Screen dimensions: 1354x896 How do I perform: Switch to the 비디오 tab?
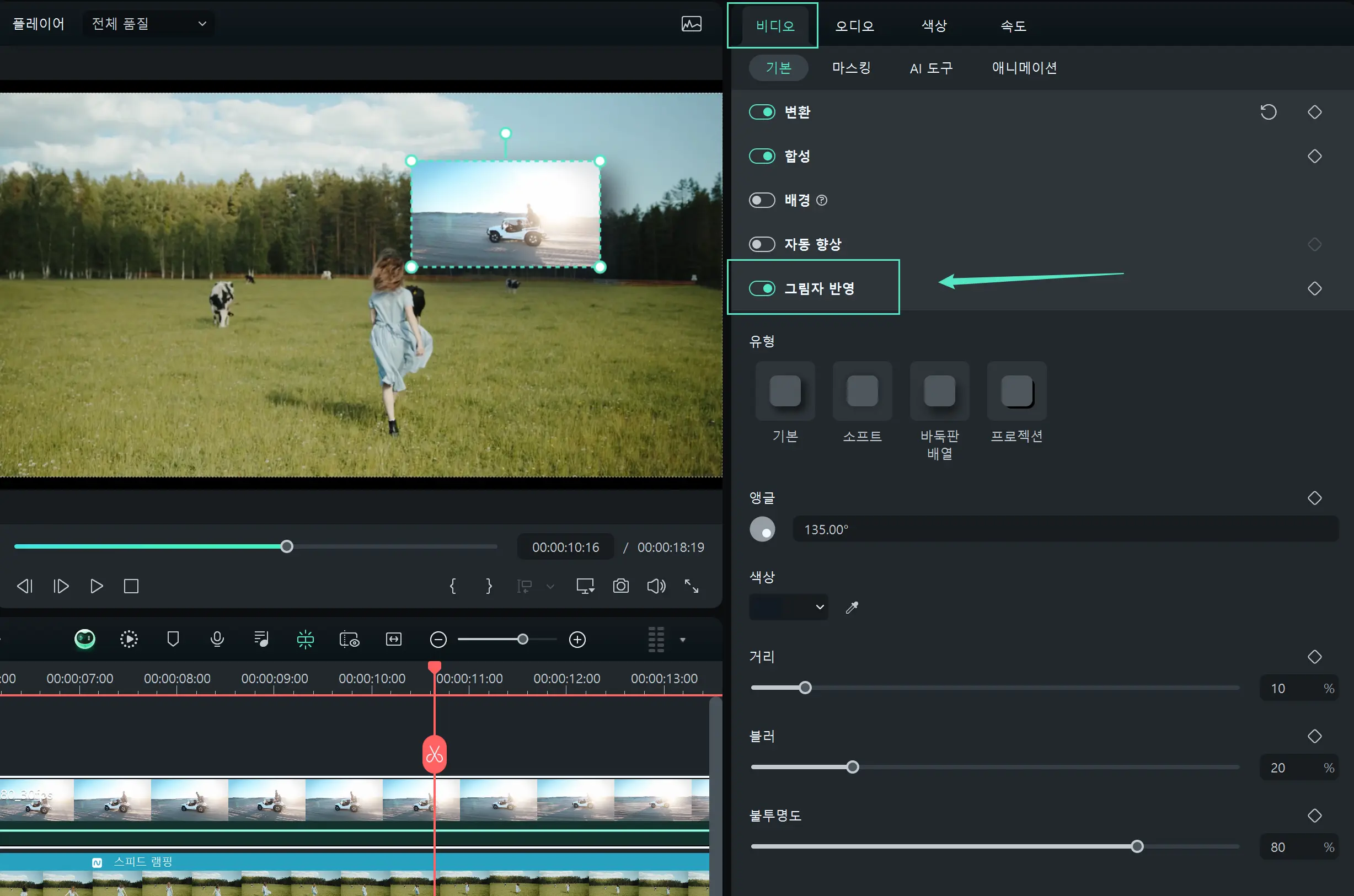[x=774, y=26]
